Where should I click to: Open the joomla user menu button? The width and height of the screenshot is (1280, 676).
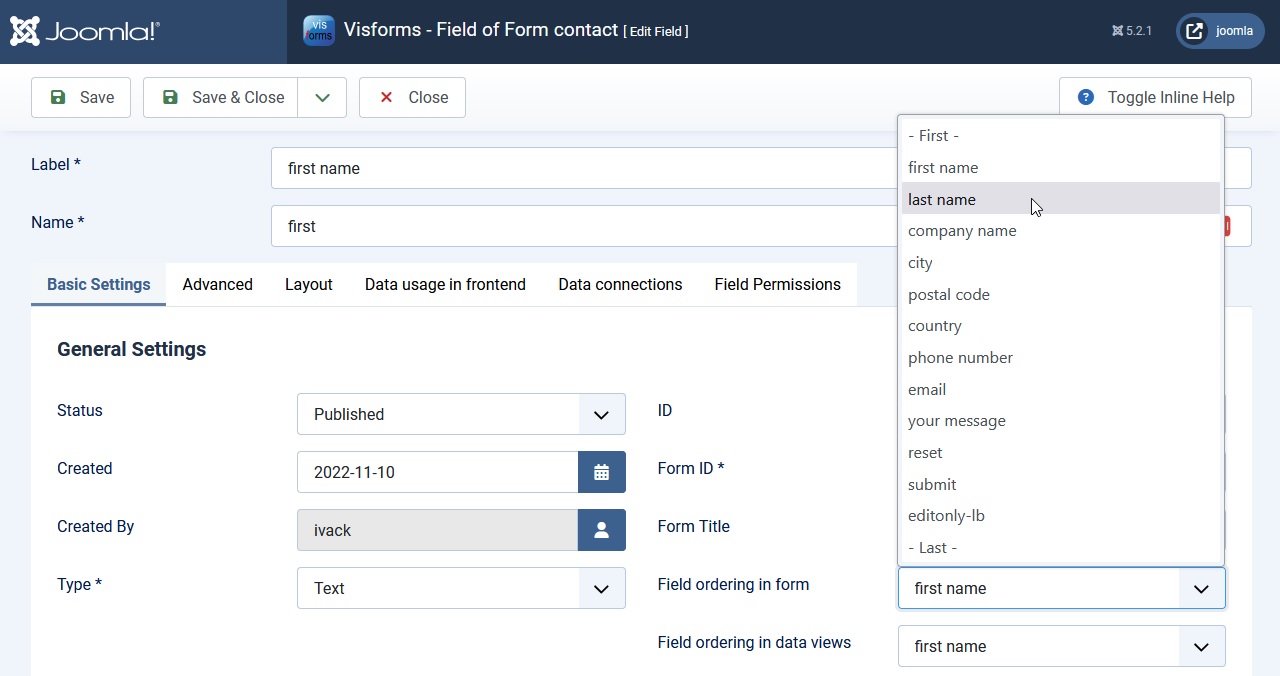[1220, 31]
